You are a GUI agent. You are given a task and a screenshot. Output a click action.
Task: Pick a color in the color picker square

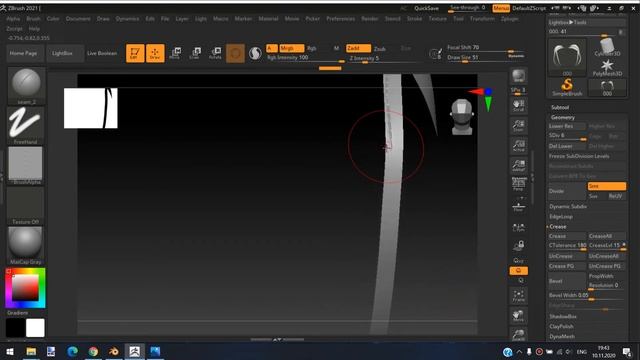[25, 288]
